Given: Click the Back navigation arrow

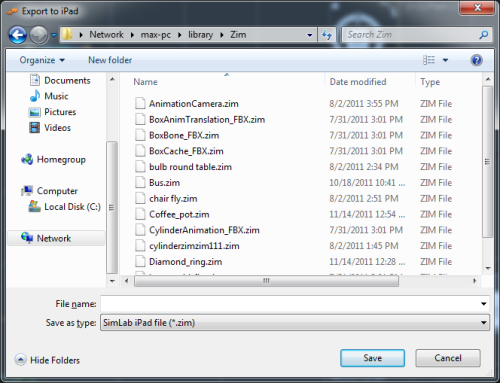Looking at the screenshot, I should (17, 35).
